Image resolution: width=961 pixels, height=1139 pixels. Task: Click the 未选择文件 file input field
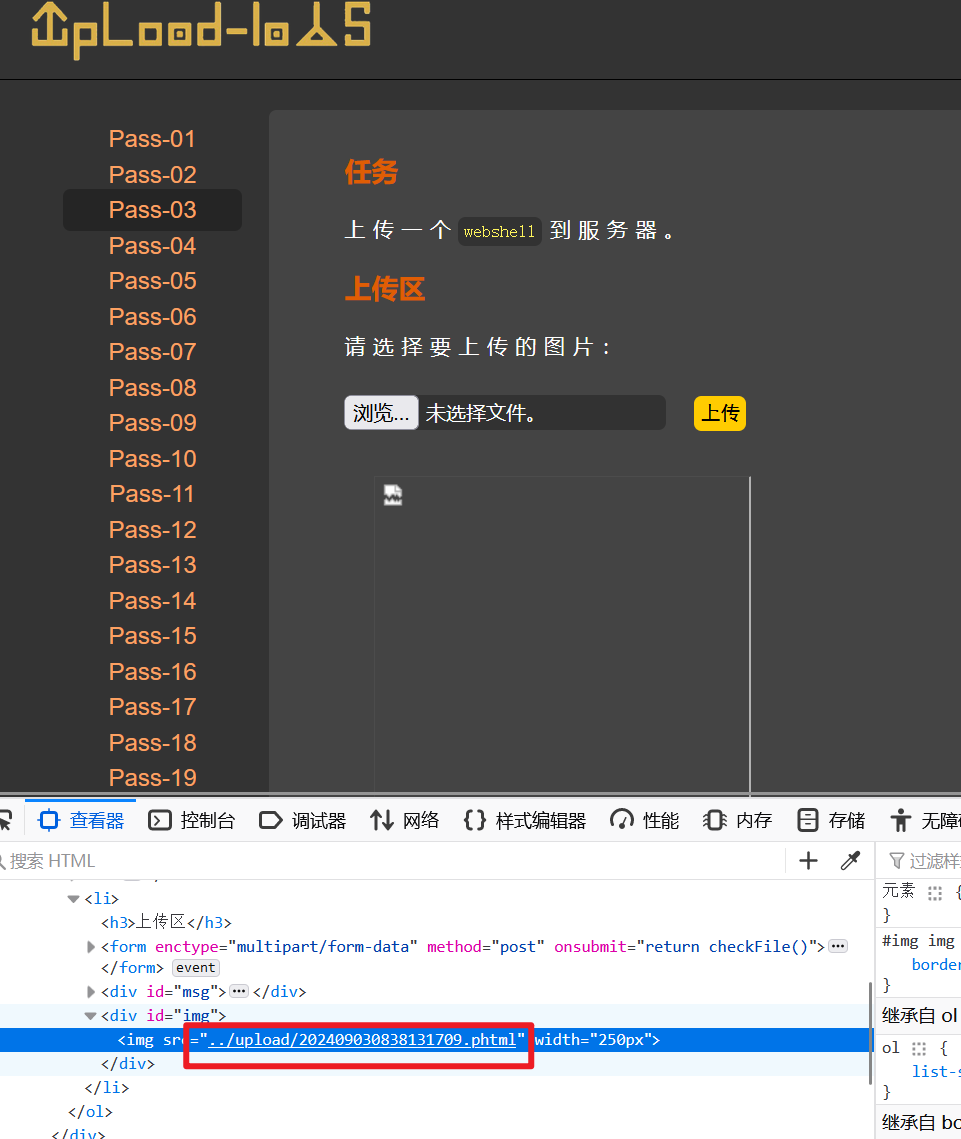[x=505, y=413]
